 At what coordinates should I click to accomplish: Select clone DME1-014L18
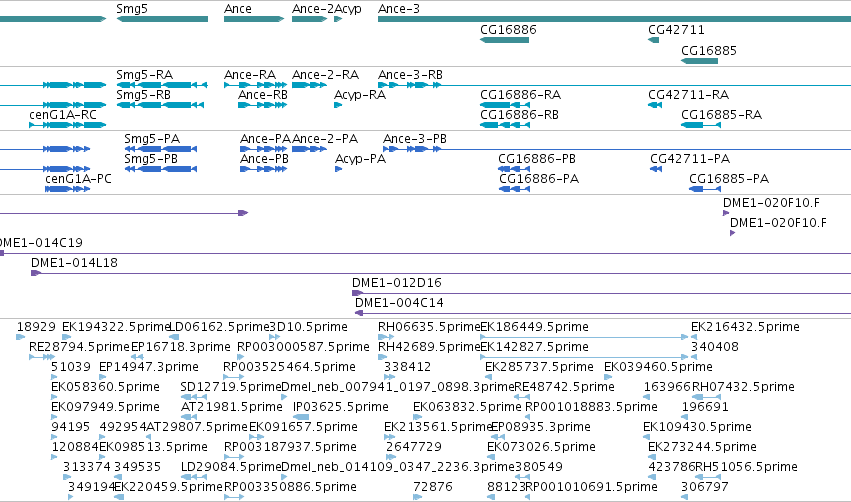coord(74,263)
